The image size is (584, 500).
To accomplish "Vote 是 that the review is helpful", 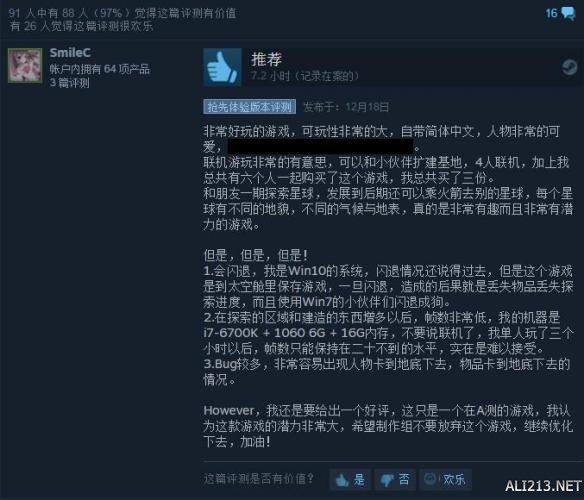I will (350, 480).
